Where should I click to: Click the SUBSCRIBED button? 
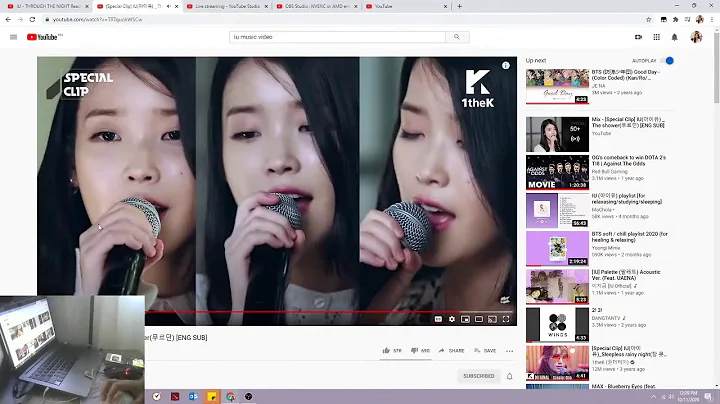point(478,376)
